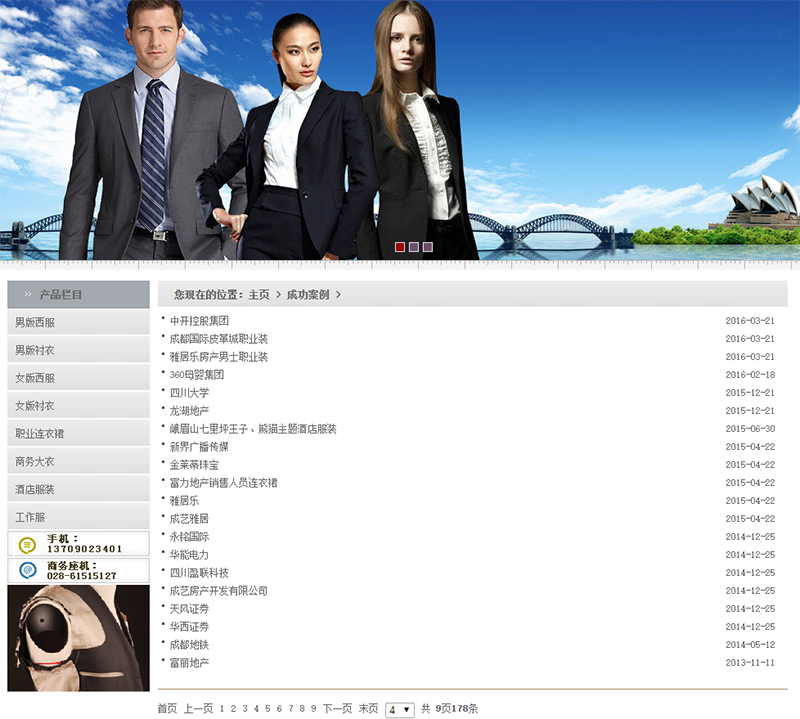This screenshot has width=800, height=719.
Task: Click the double-arrow icon beside 产品栏目
Action: pyautogui.click(x=28, y=295)
